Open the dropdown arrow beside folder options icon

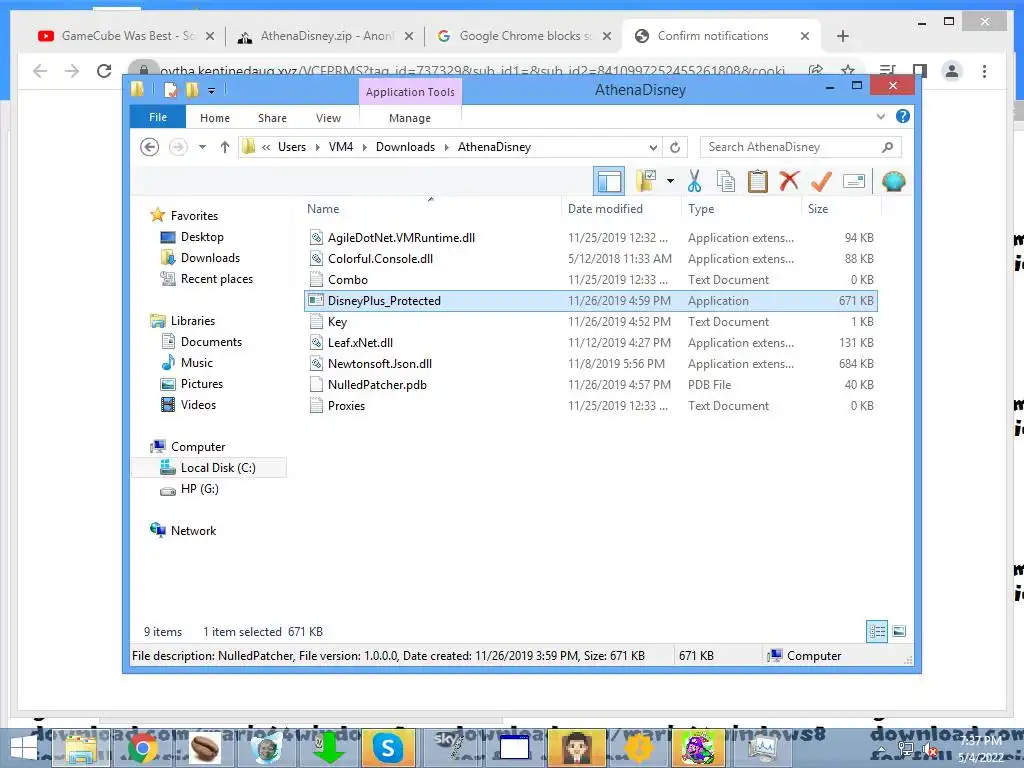coord(670,181)
